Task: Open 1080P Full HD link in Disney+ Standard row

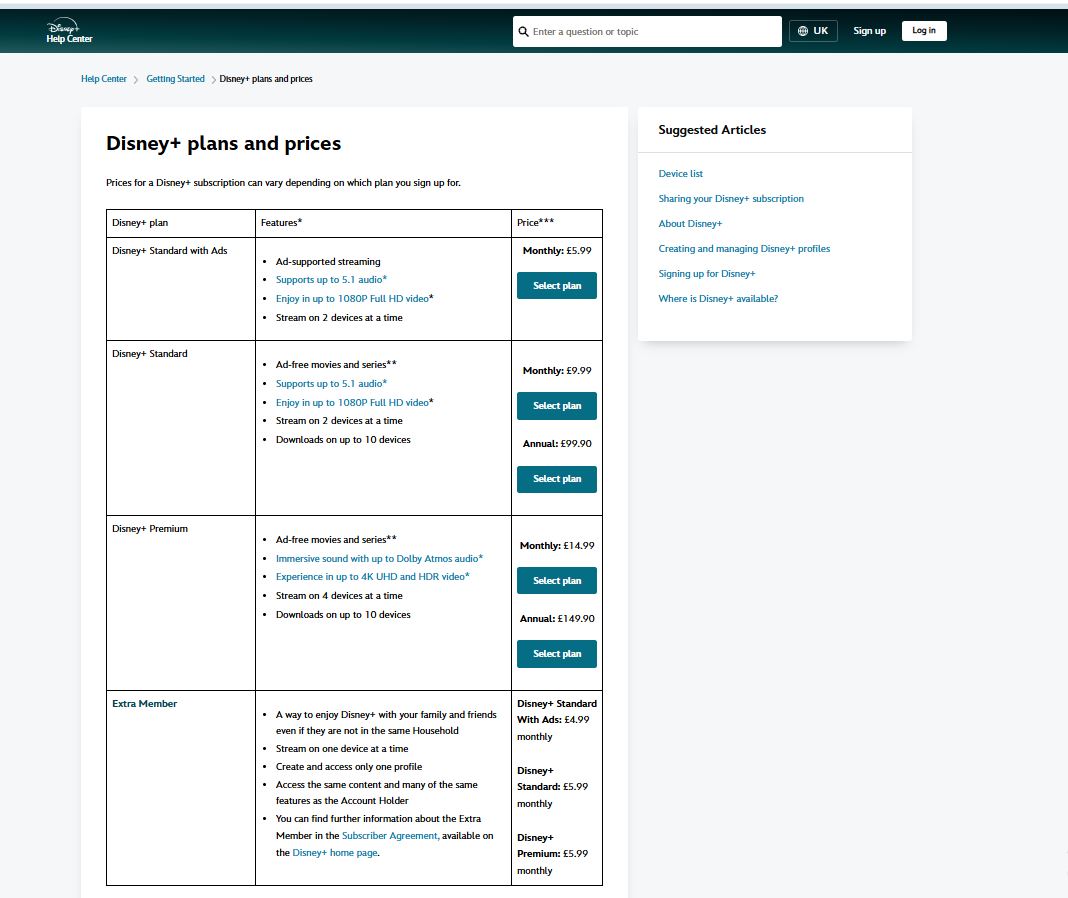Action: 354,403
